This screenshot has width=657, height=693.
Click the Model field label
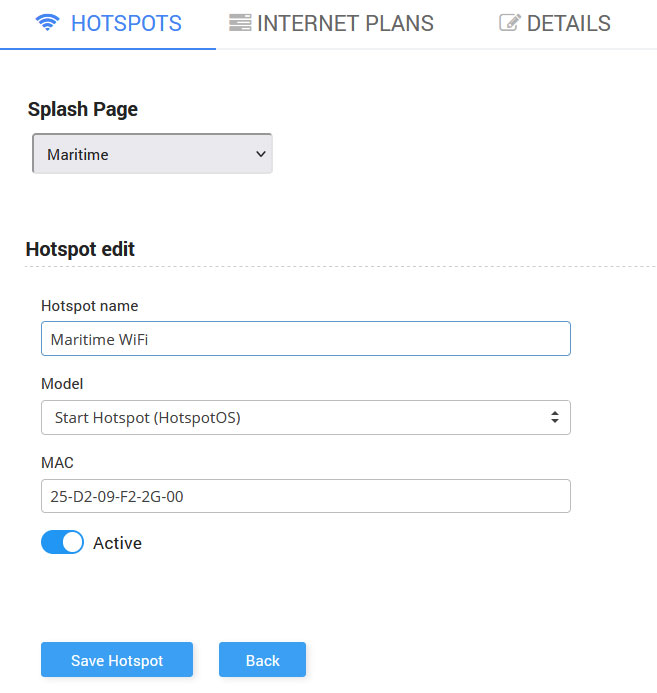coord(62,384)
